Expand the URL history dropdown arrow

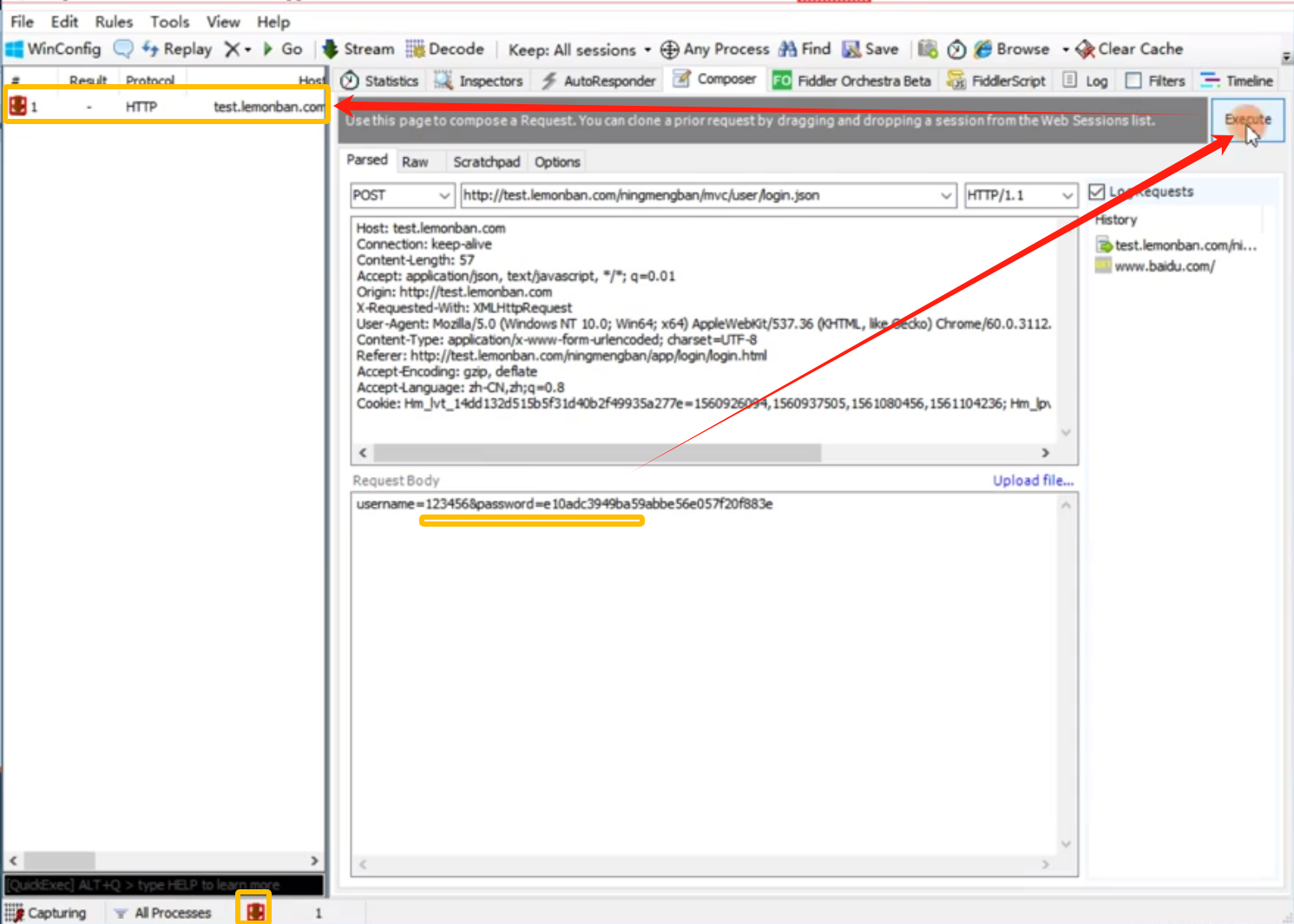(x=946, y=196)
